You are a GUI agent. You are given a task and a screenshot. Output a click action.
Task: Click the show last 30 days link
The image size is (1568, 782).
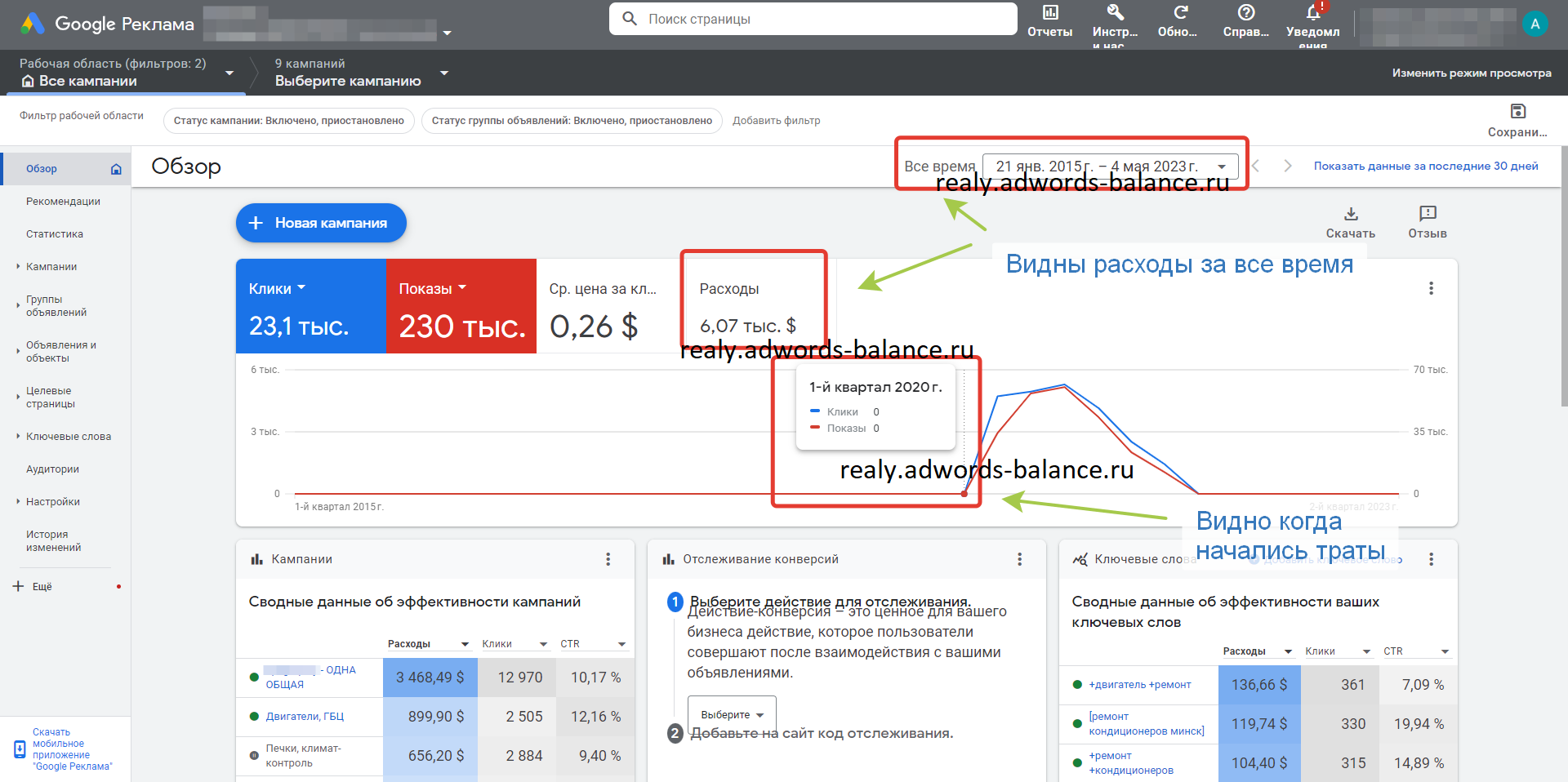pyautogui.click(x=1425, y=167)
